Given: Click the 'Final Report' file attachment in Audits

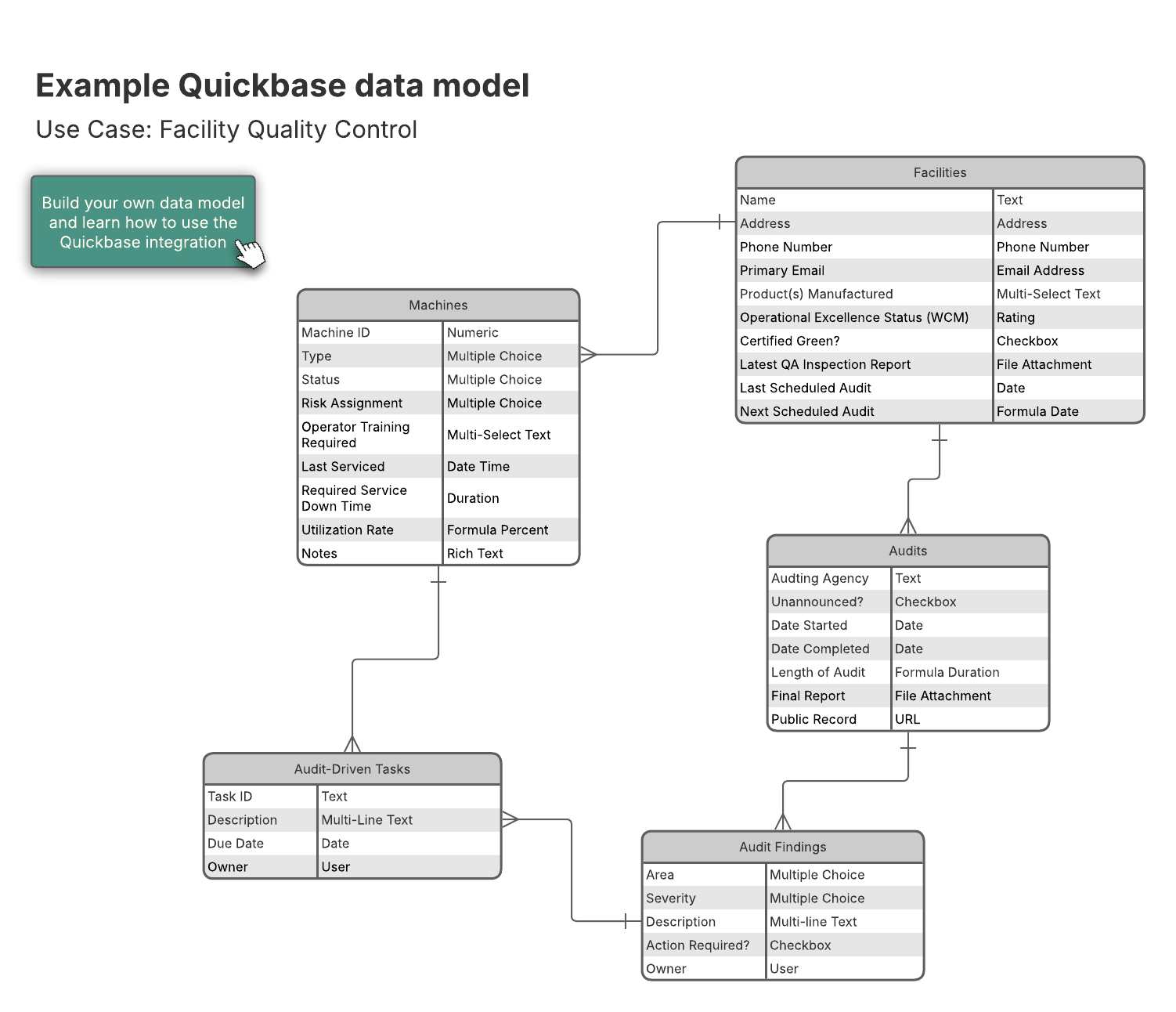Looking at the screenshot, I should tap(807, 696).
